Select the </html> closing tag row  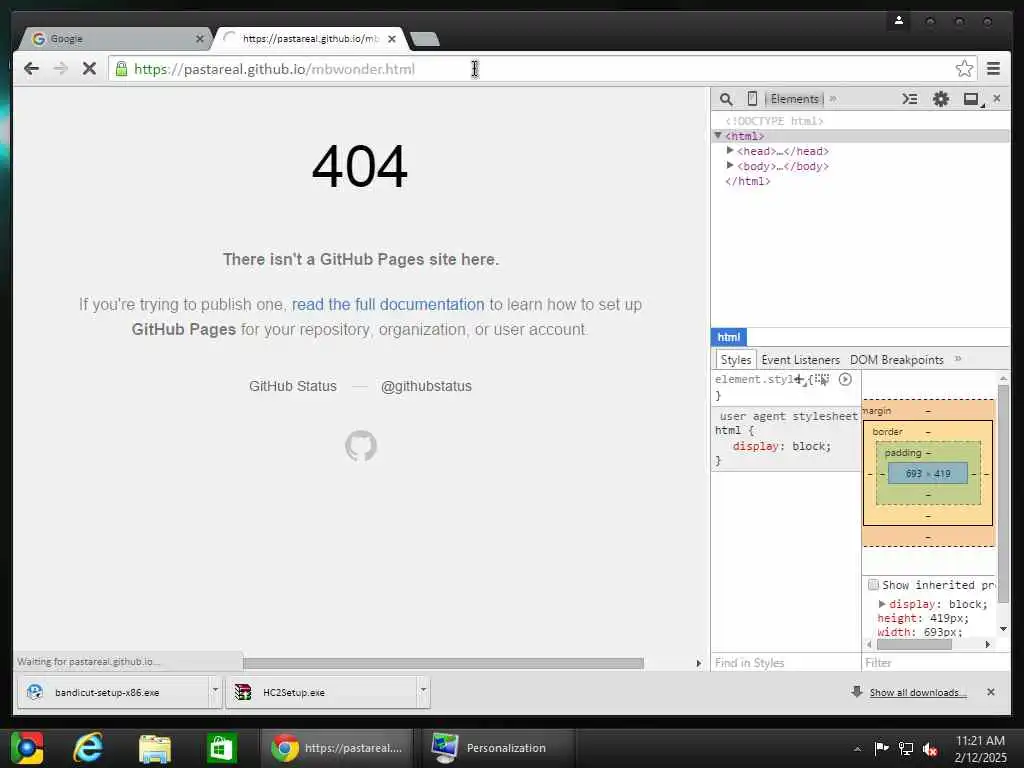pyautogui.click(x=748, y=181)
